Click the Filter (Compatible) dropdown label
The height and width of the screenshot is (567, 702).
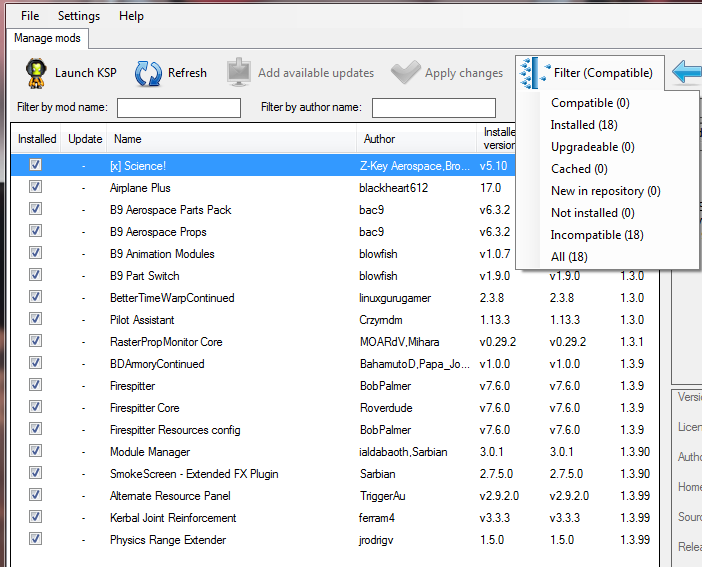[x=603, y=73]
